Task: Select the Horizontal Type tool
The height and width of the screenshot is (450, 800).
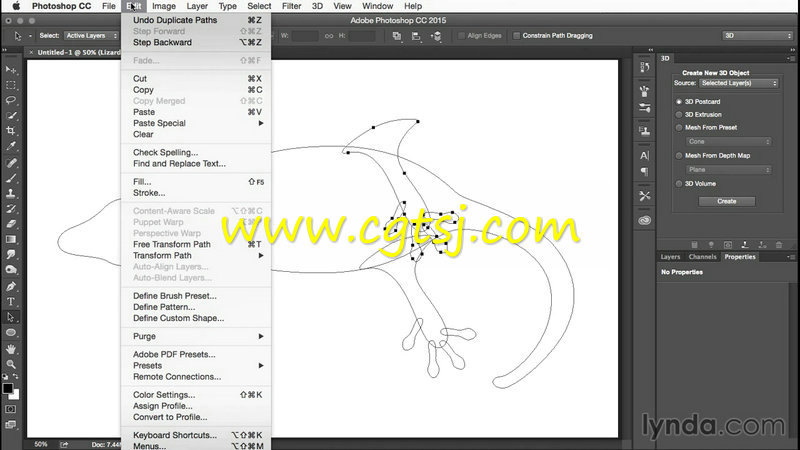Action: click(x=11, y=302)
